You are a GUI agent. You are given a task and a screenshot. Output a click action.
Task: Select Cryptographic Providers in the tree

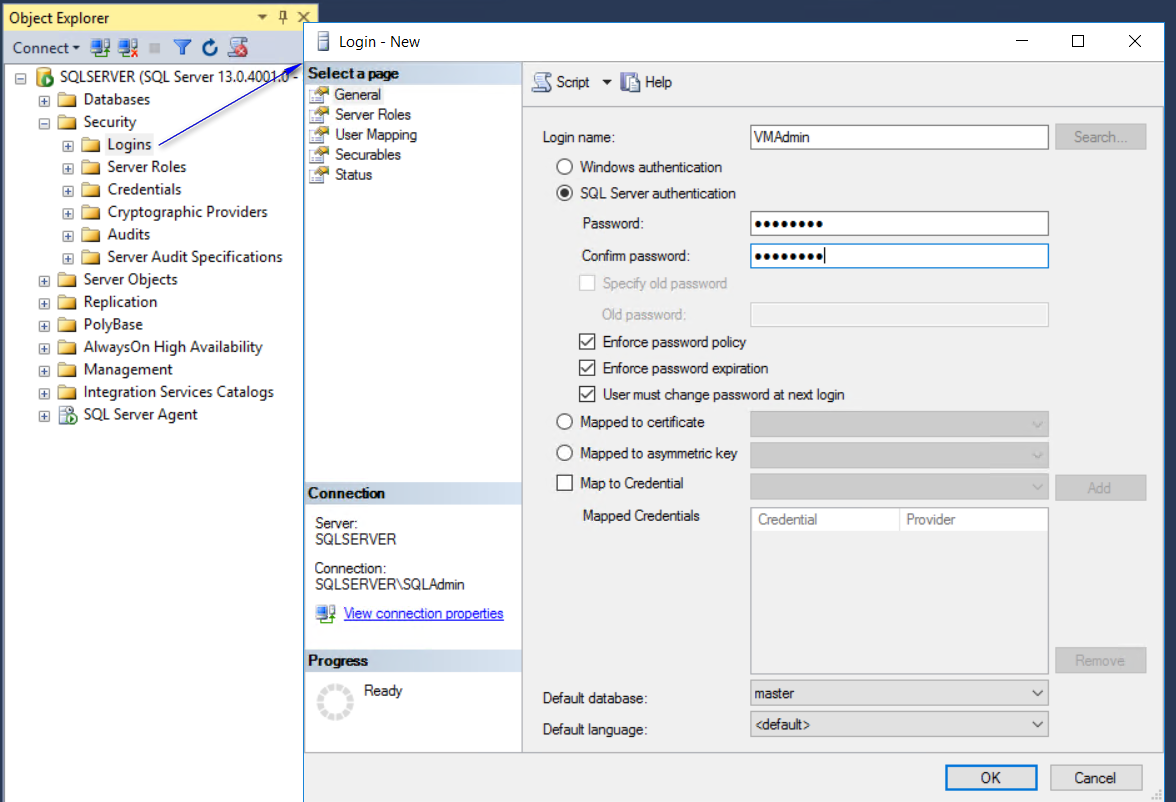coord(188,212)
